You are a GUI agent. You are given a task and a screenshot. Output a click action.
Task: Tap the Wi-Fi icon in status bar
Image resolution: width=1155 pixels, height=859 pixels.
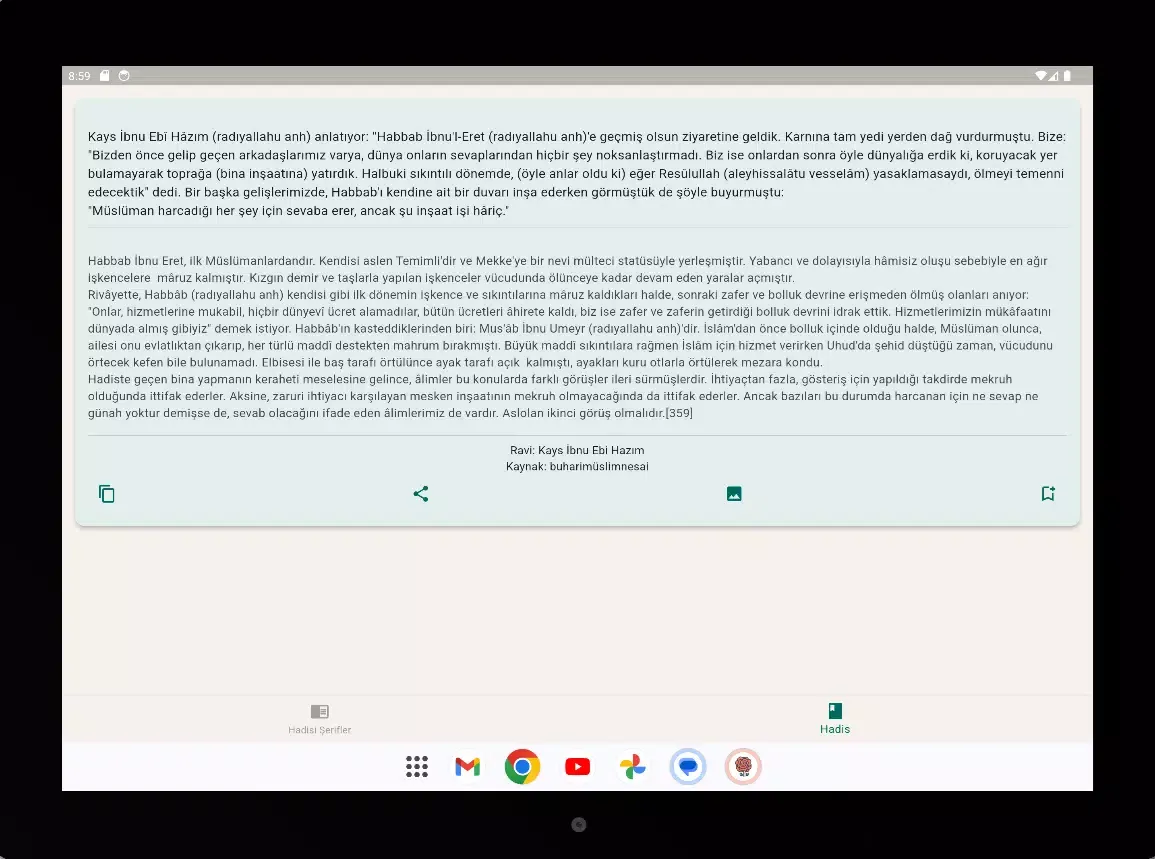(x=1041, y=76)
